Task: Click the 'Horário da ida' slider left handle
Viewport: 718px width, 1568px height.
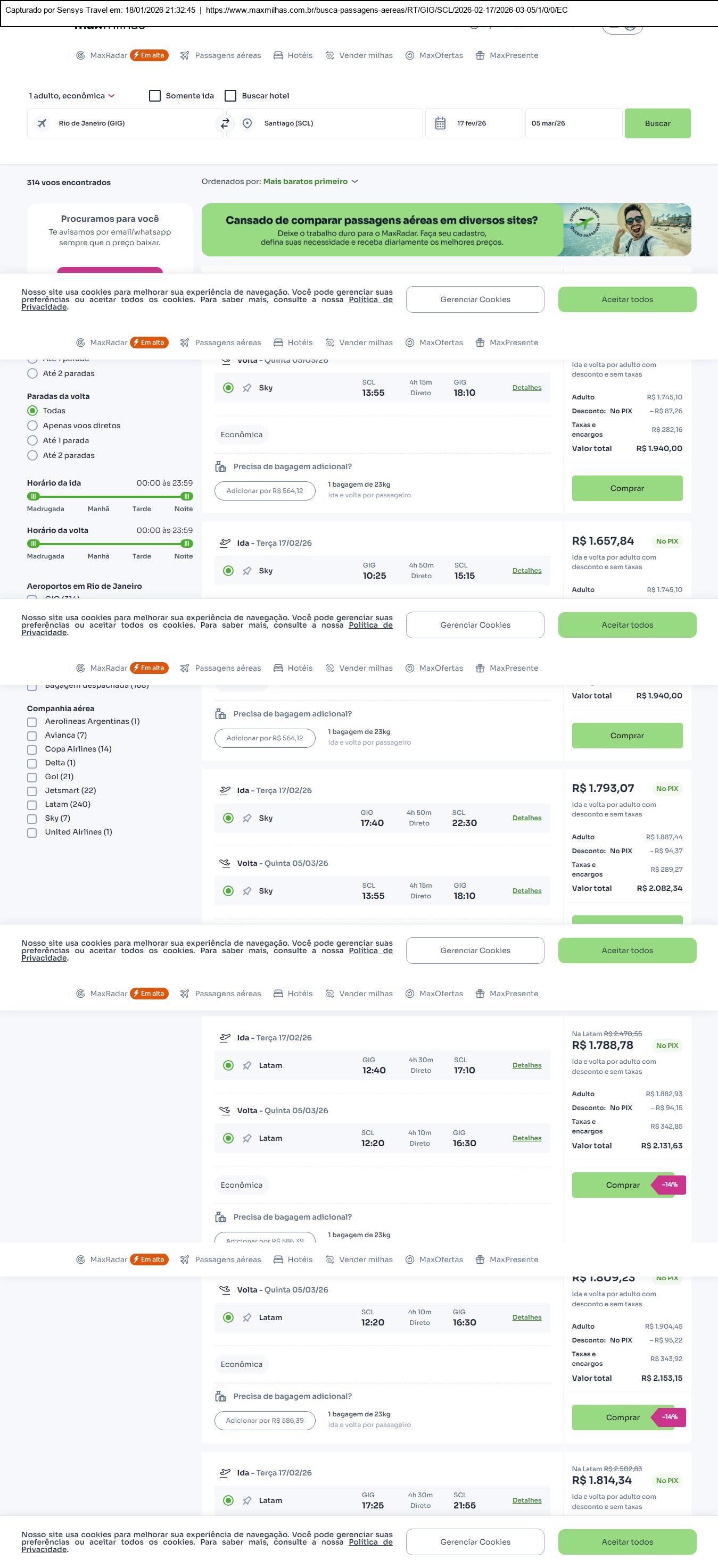Action: (34, 496)
